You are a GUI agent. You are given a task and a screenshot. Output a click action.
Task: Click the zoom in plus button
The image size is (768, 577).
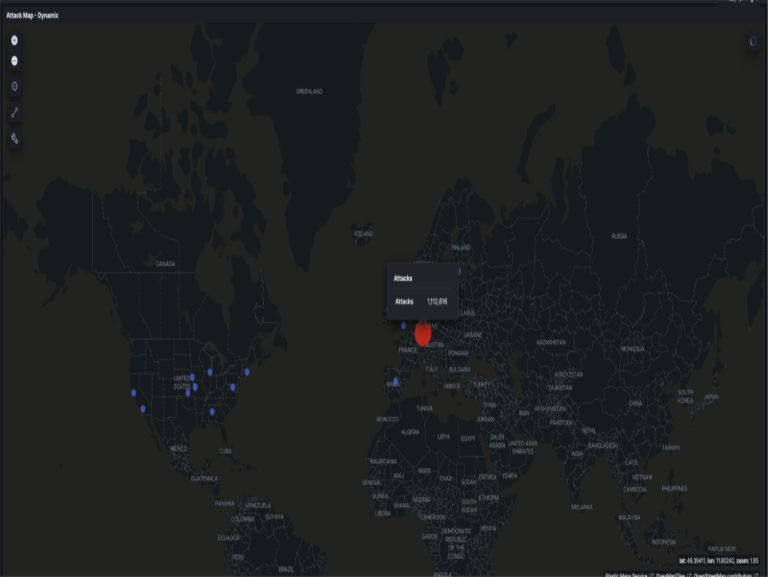point(15,40)
